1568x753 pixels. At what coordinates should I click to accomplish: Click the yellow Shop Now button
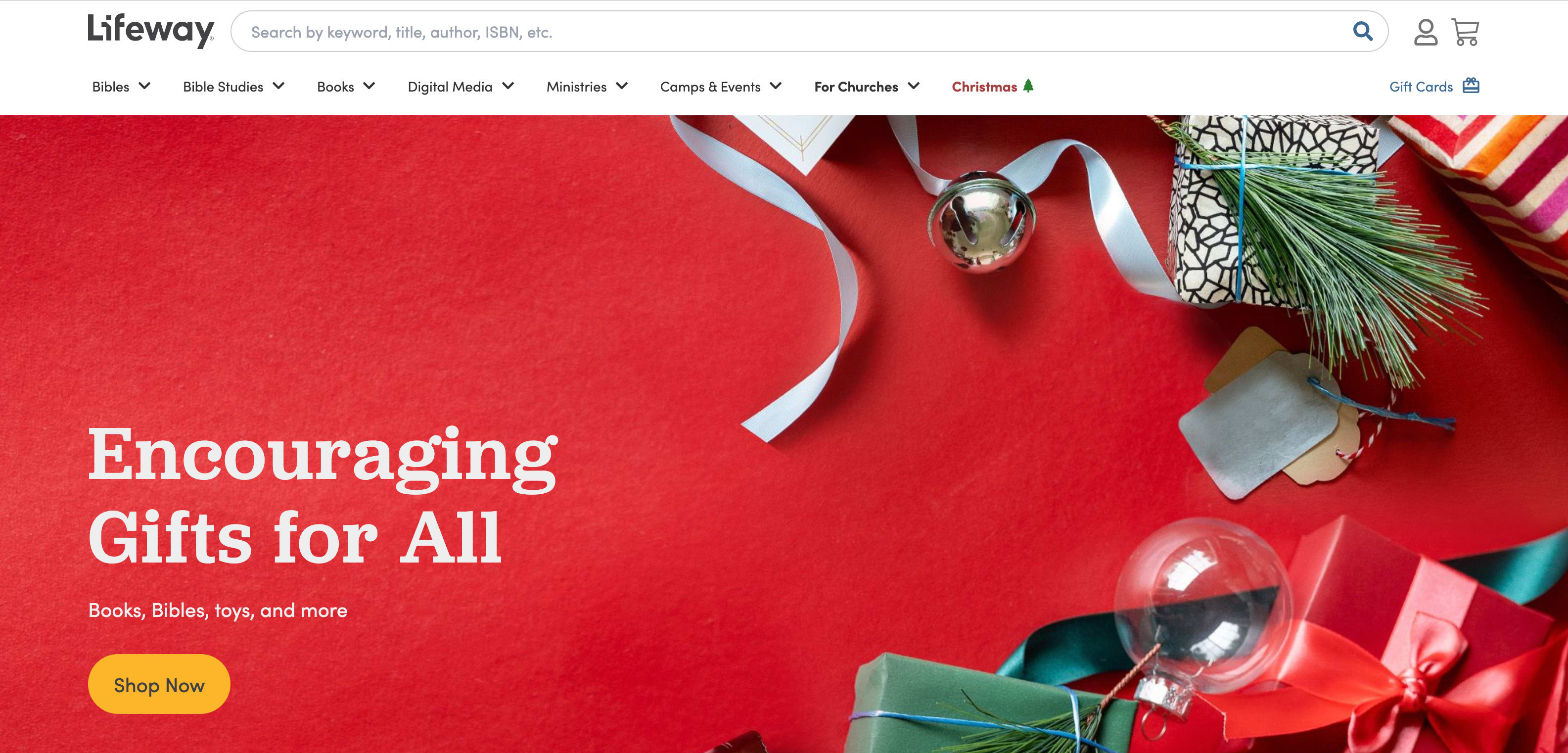click(x=159, y=684)
